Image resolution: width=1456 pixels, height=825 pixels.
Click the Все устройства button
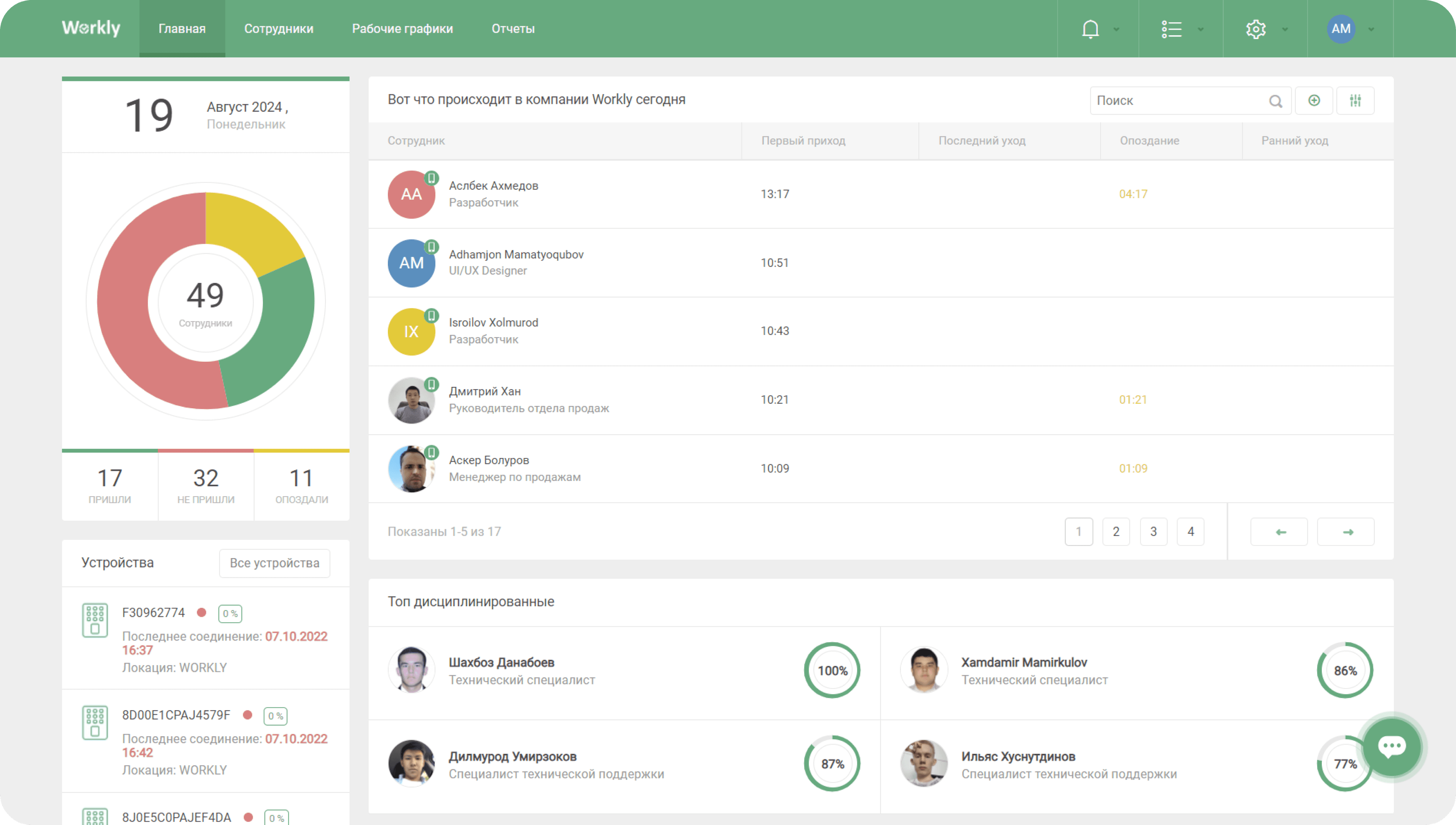coord(274,563)
